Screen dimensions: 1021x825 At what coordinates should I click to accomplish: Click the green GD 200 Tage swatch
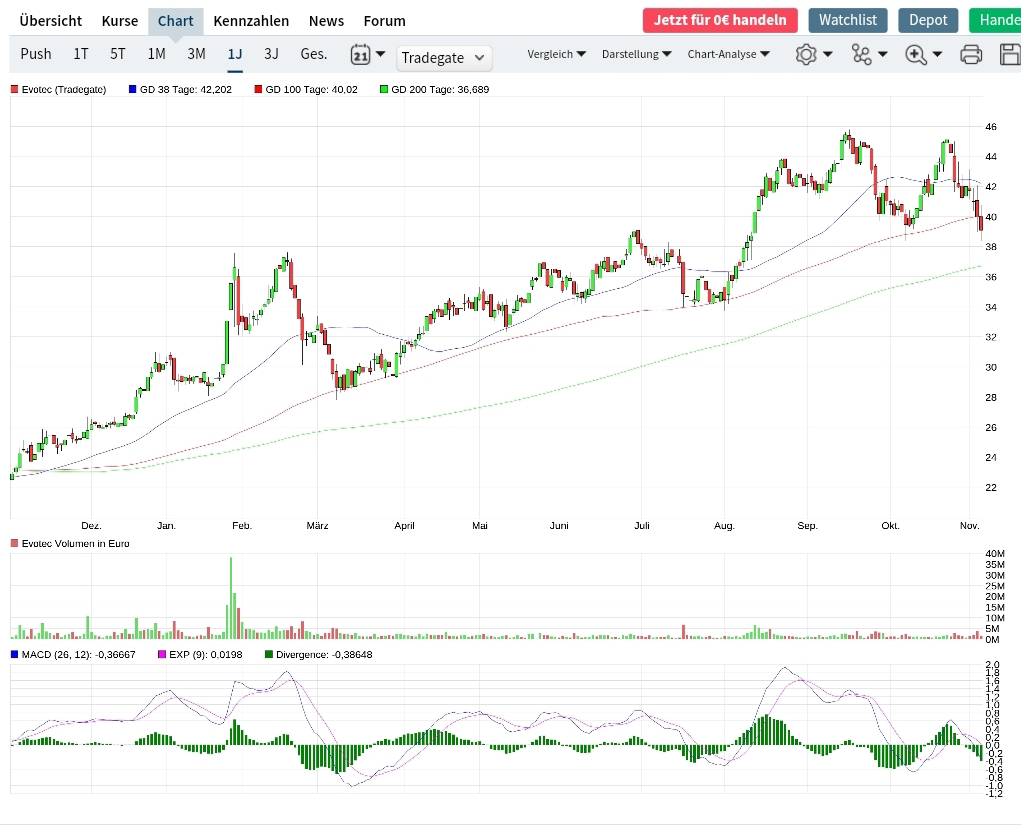point(384,89)
